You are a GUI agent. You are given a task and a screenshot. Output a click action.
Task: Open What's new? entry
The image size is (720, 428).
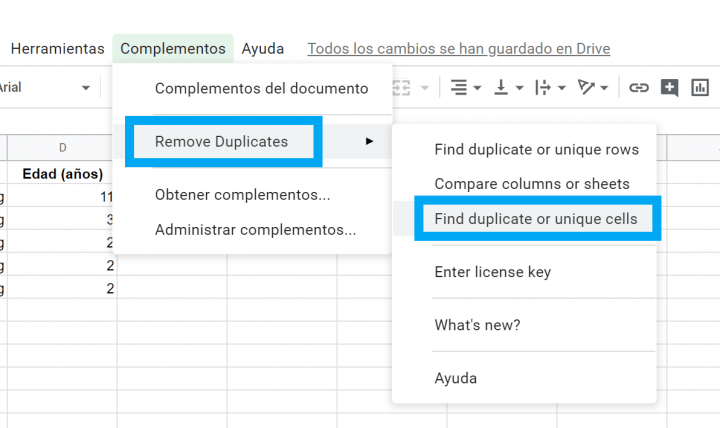point(477,325)
